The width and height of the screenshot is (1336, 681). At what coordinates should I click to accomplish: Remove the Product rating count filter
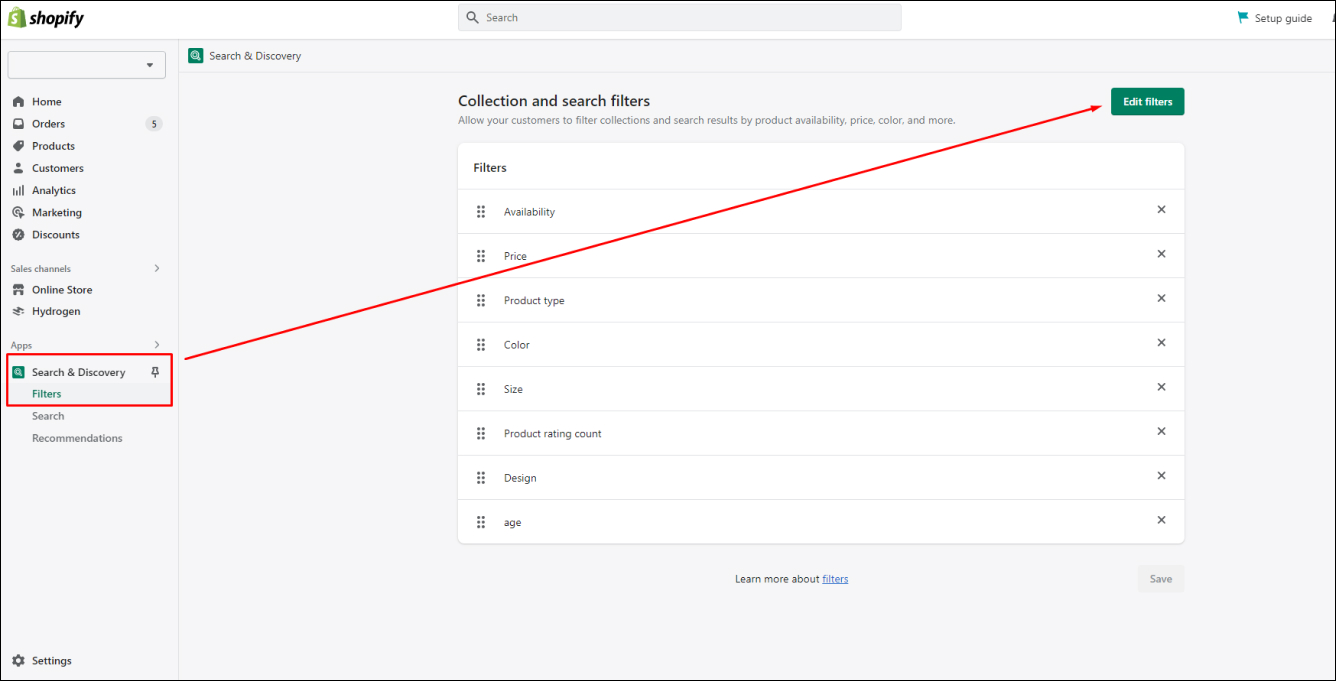pos(1161,431)
